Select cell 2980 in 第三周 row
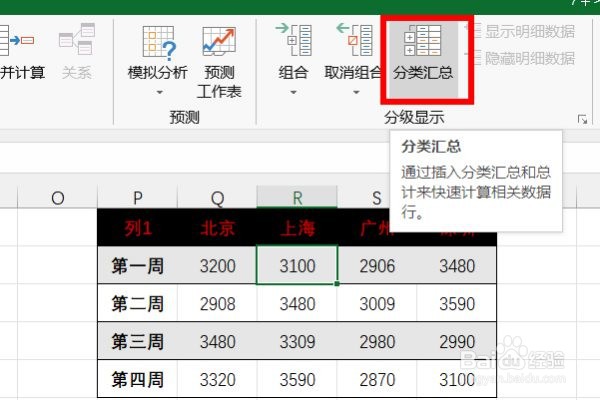This screenshot has height=400, width=600. click(x=377, y=341)
